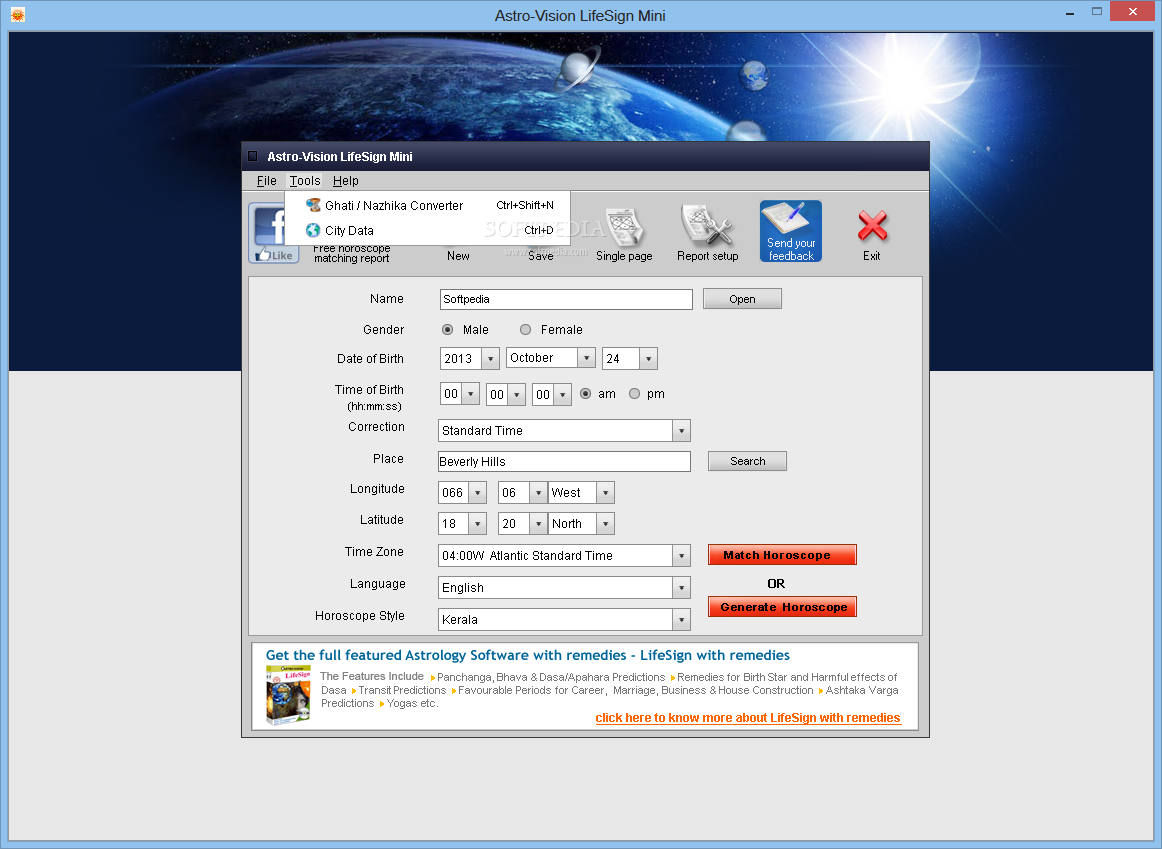Viewport: 1162px width, 849px height.
Task: Choose am for time of birth
Action: point(585,394)
